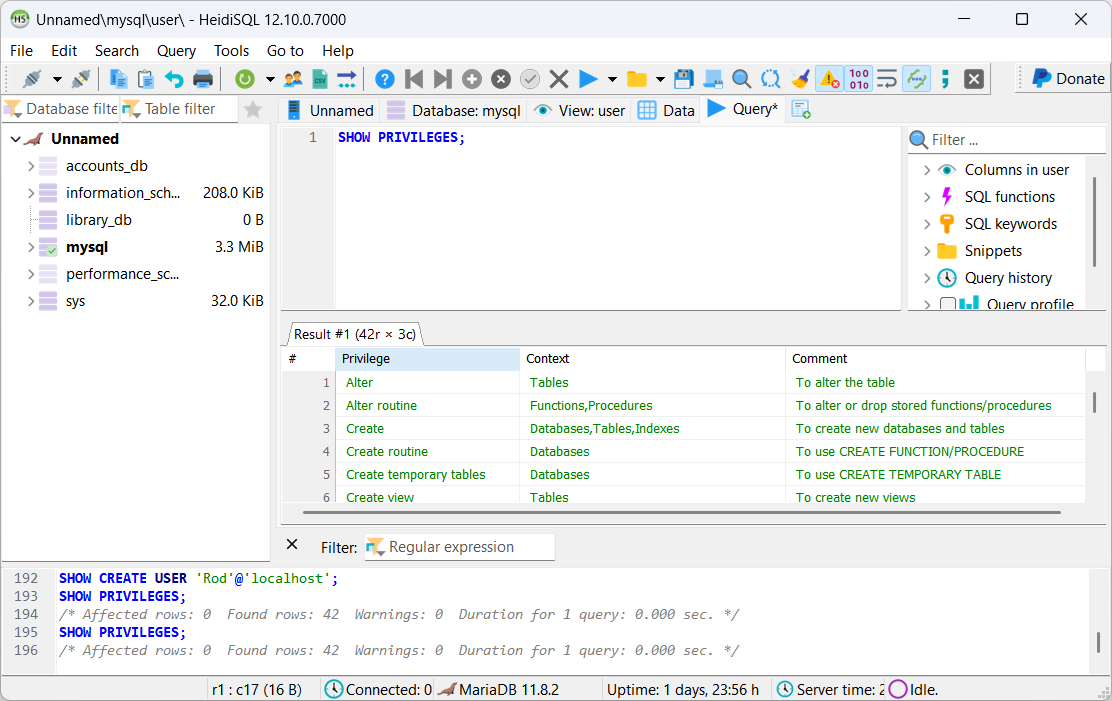The height and width of the screenshot is (701, 1112).
Task: Click the print icon in toolbar
Action: coord(203,79)
